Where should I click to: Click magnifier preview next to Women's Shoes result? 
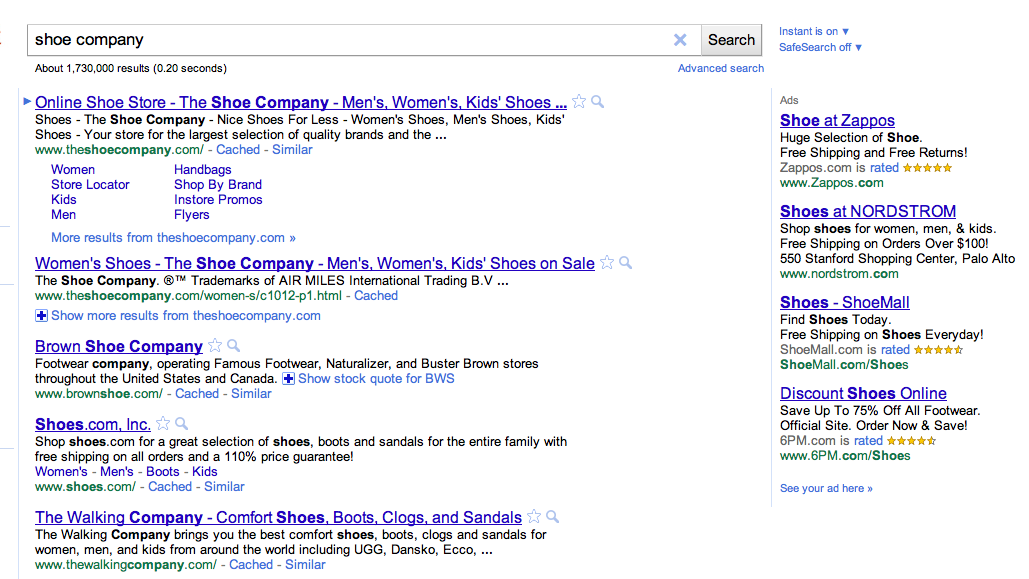point(625,263)
